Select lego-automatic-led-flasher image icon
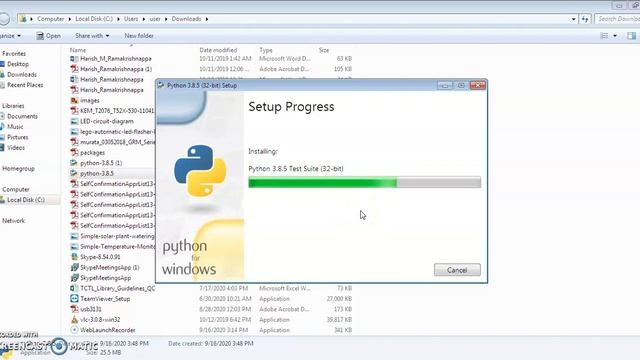Screen dimensions: 640x360 click(x=74, y=132)
